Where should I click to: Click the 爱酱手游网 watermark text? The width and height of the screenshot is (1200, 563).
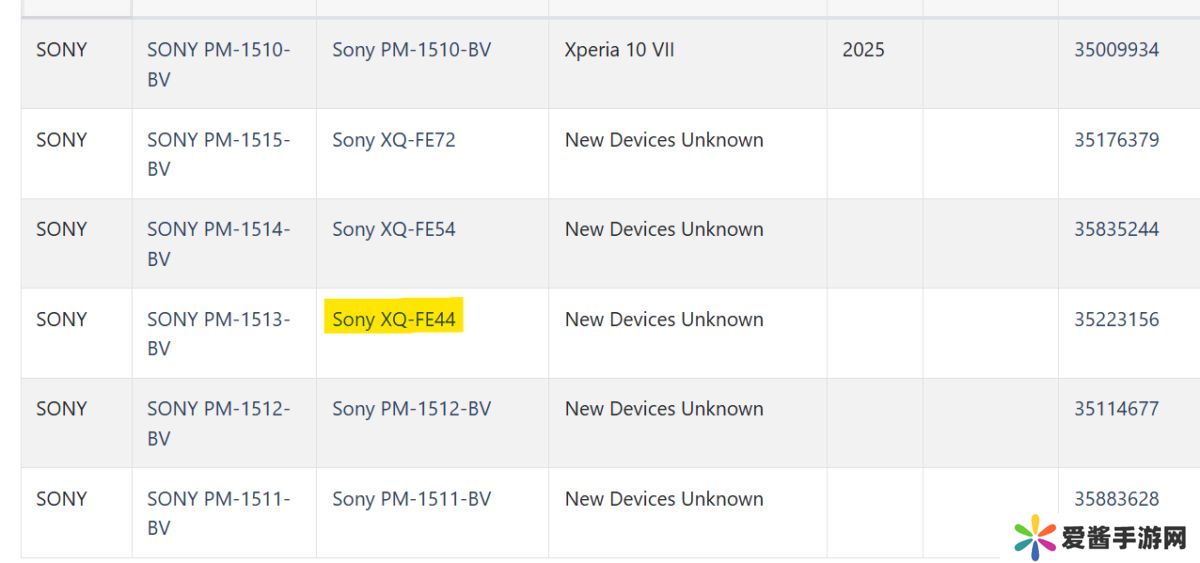1122,540
